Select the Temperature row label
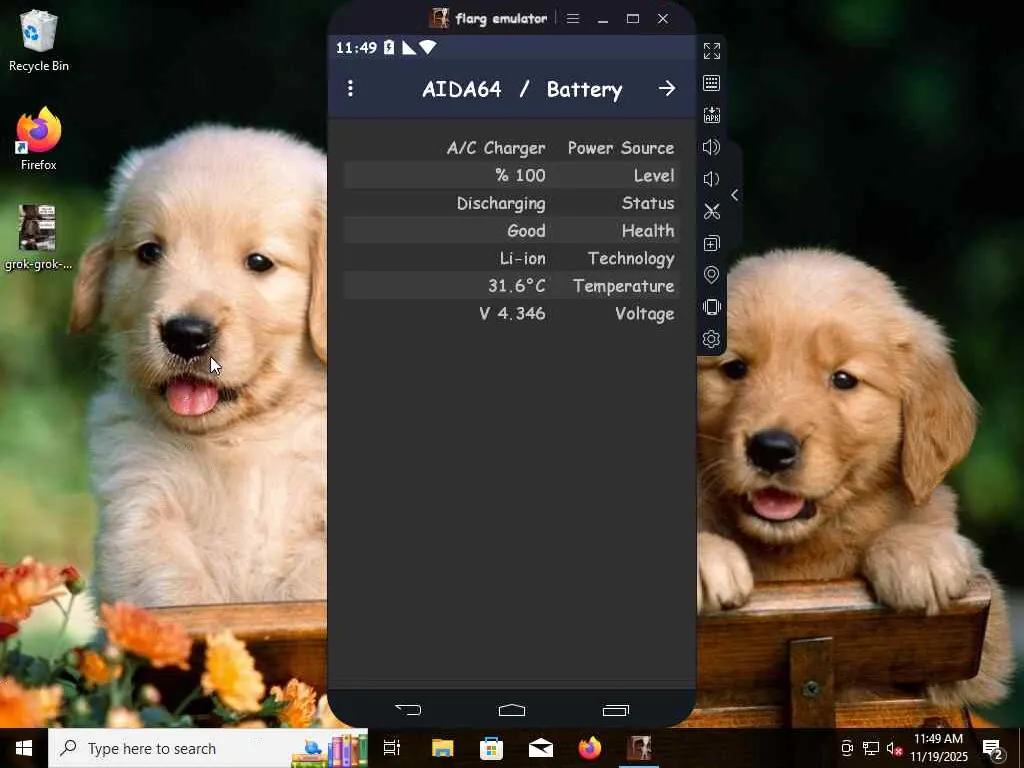The width and height of the screenshot is (1024, 768). (624, 286)
